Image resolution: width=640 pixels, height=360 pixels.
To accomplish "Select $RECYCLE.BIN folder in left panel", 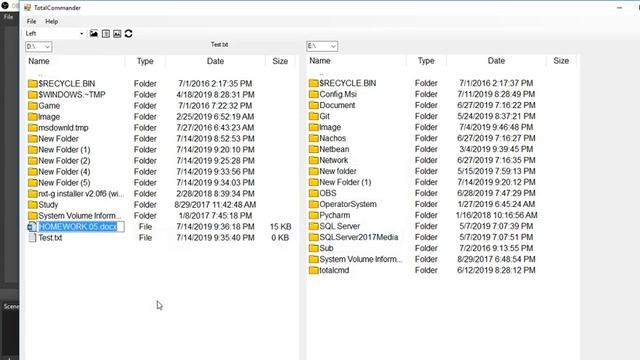I will (x=62, y=84).
